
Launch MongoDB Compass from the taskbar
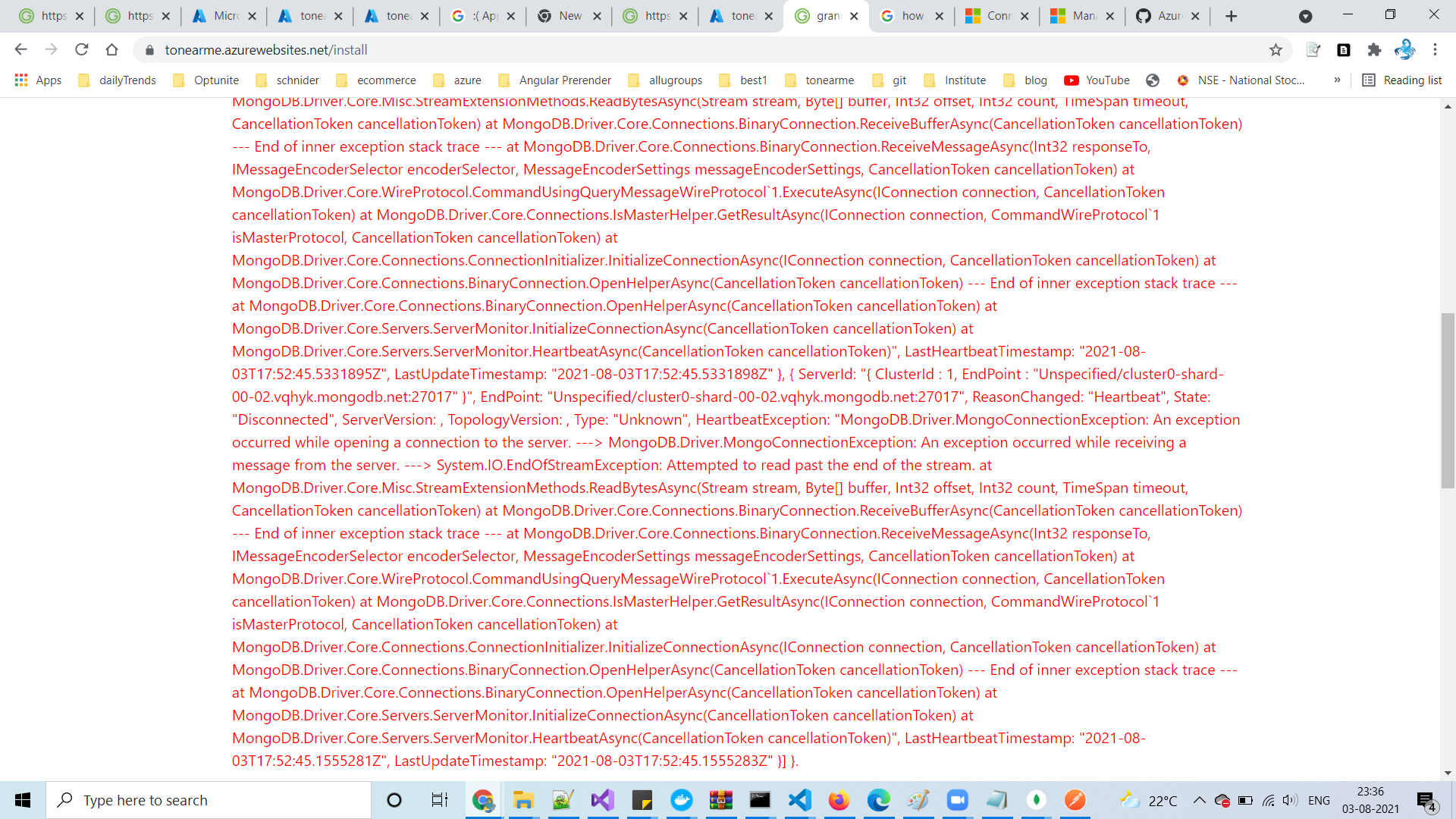click(x=1037, y=800)
